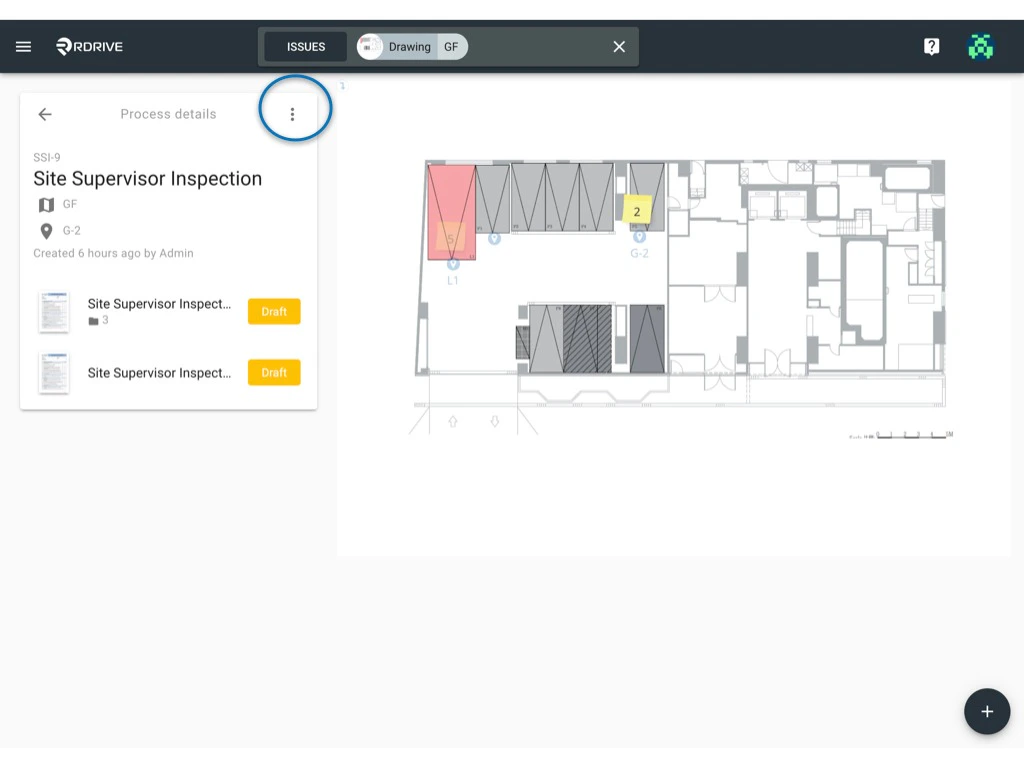Open second Site Supervisor Inspect document thumbnail

[54, 374]
